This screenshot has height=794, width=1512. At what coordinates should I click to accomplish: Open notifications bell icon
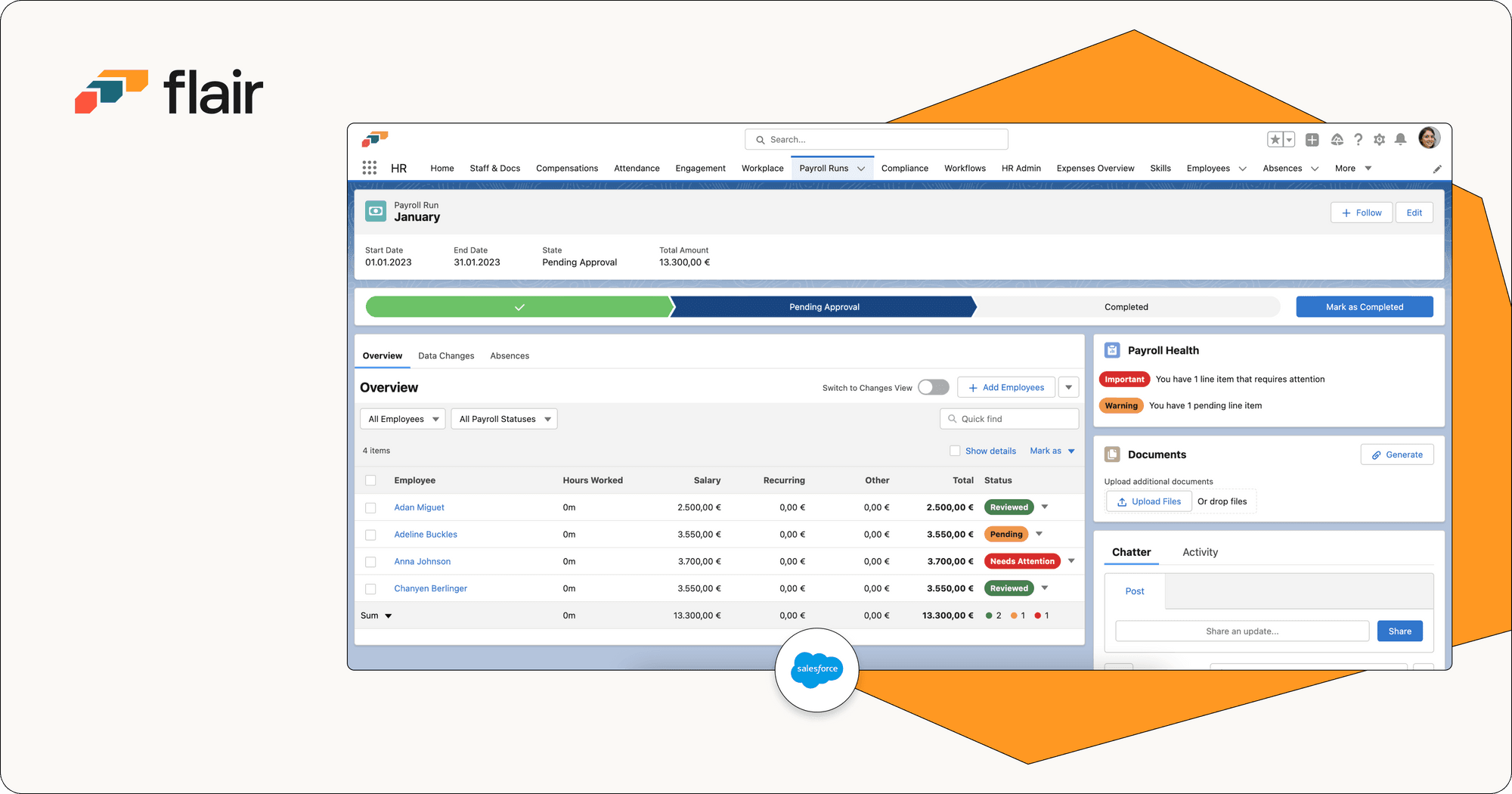click(x=1400, y=139)
